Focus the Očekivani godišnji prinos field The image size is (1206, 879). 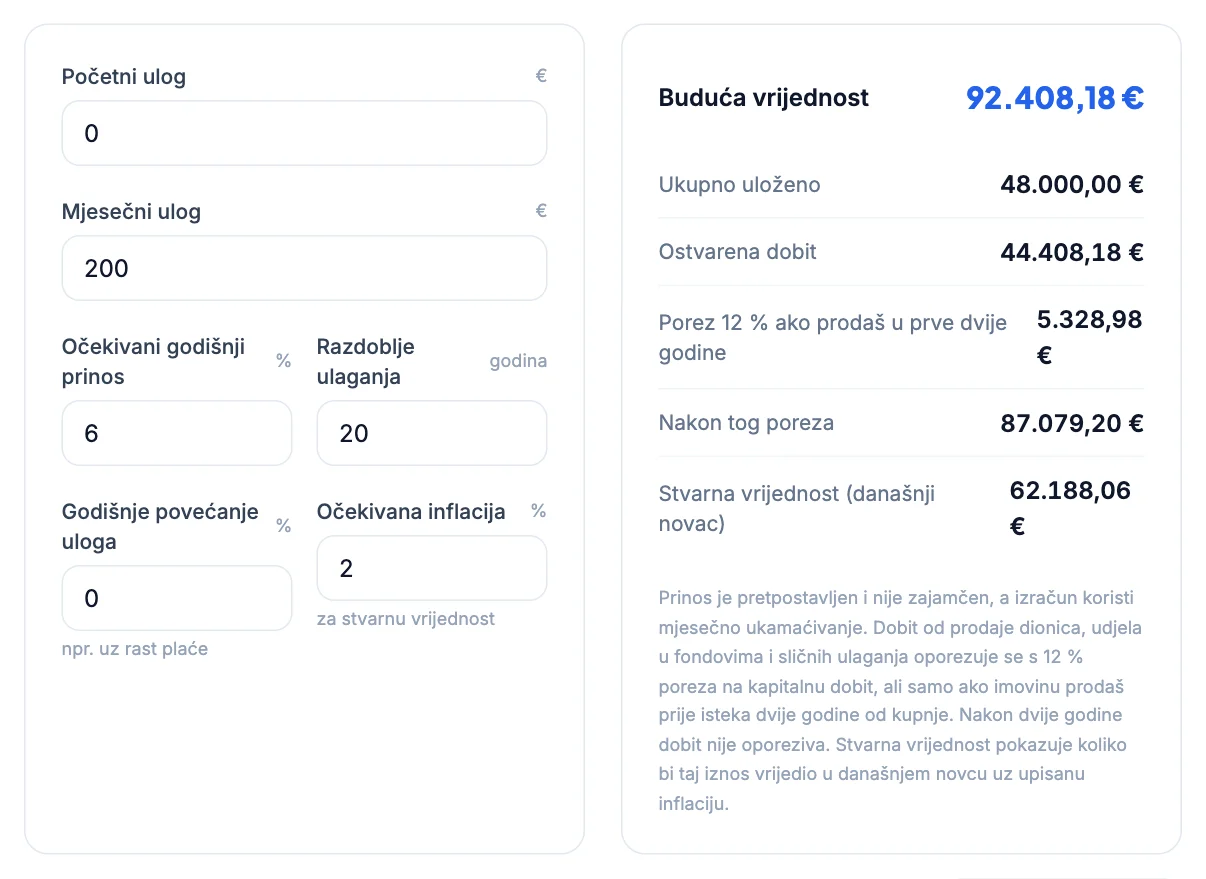[x=177, y=433]
